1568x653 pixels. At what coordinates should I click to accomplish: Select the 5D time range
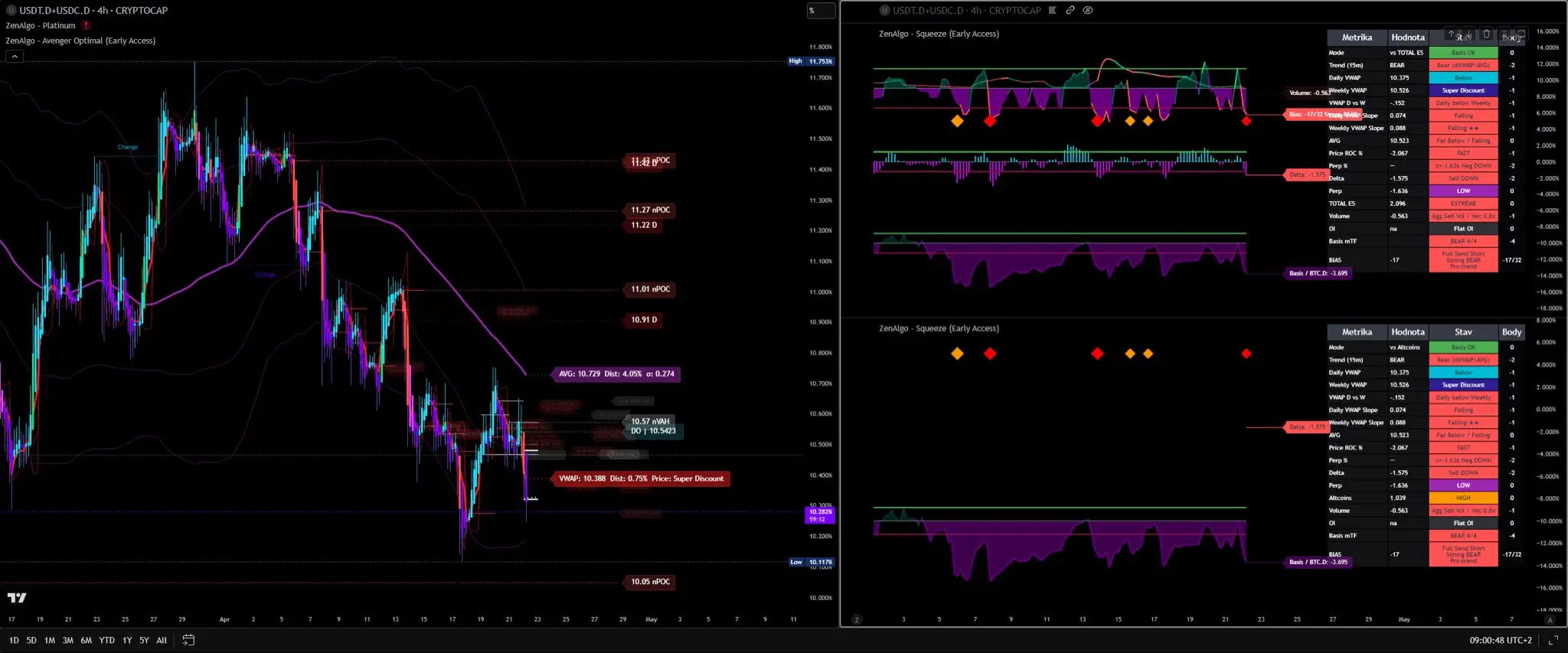(31, 640)
